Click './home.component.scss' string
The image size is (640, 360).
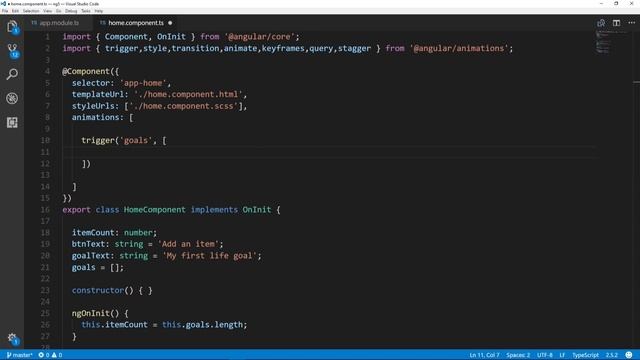184,106
